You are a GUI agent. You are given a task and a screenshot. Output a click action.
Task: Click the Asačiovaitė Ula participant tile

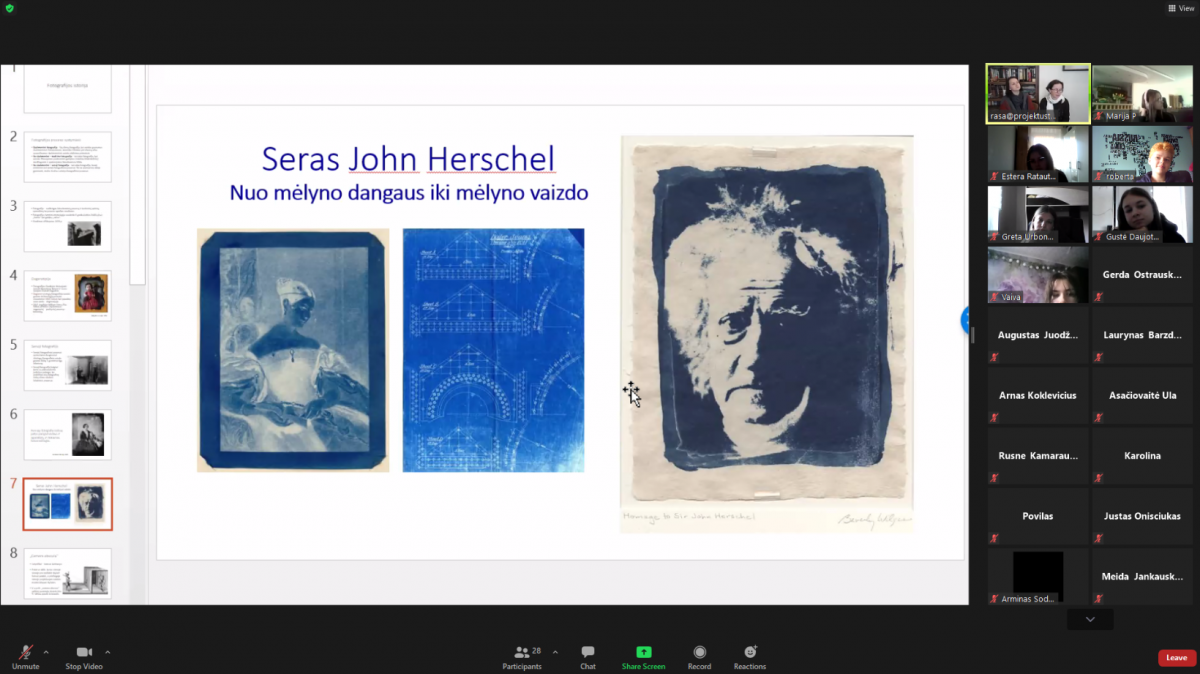[1142, 396]
